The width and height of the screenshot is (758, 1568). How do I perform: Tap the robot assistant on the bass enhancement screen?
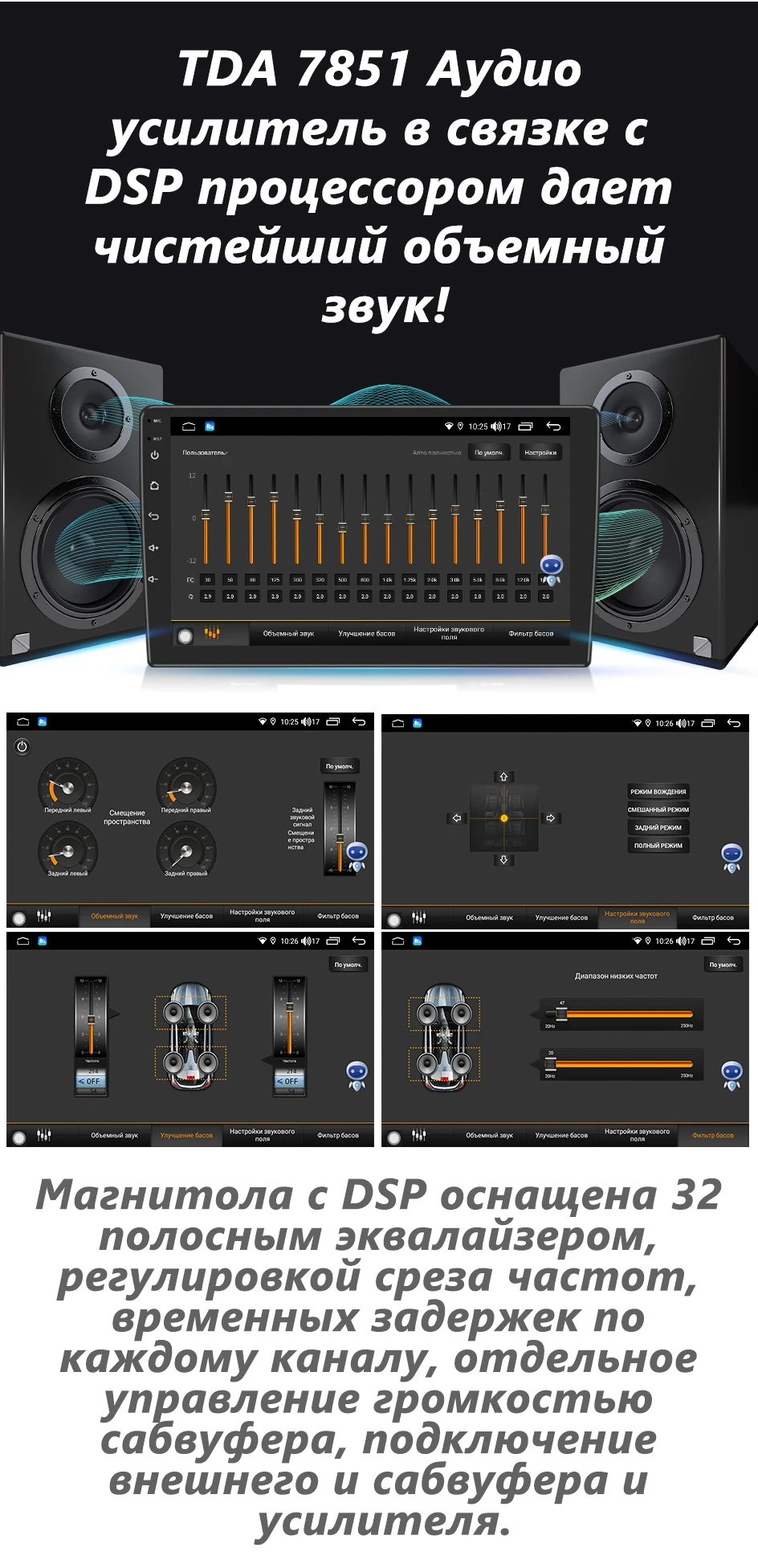point(357,1075)
